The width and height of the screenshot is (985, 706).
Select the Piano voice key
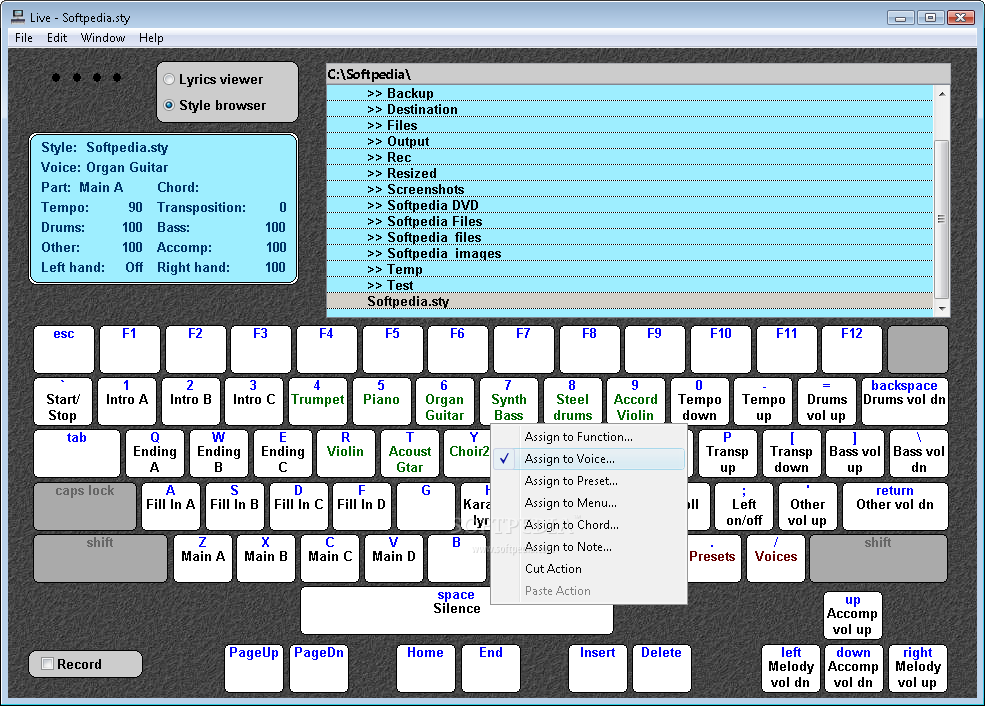pyautogui.click(x=381, y=401)
